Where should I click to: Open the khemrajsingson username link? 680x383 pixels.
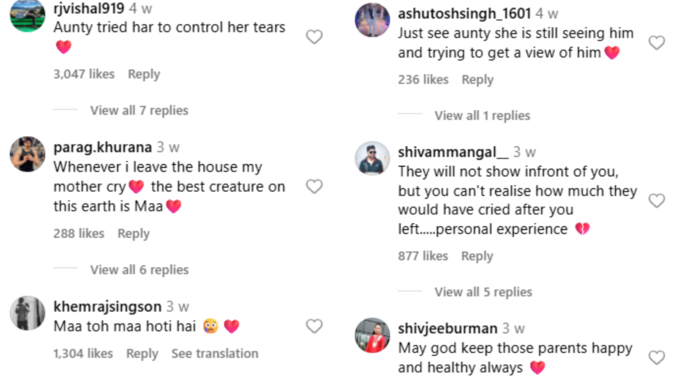click(107, 307)
